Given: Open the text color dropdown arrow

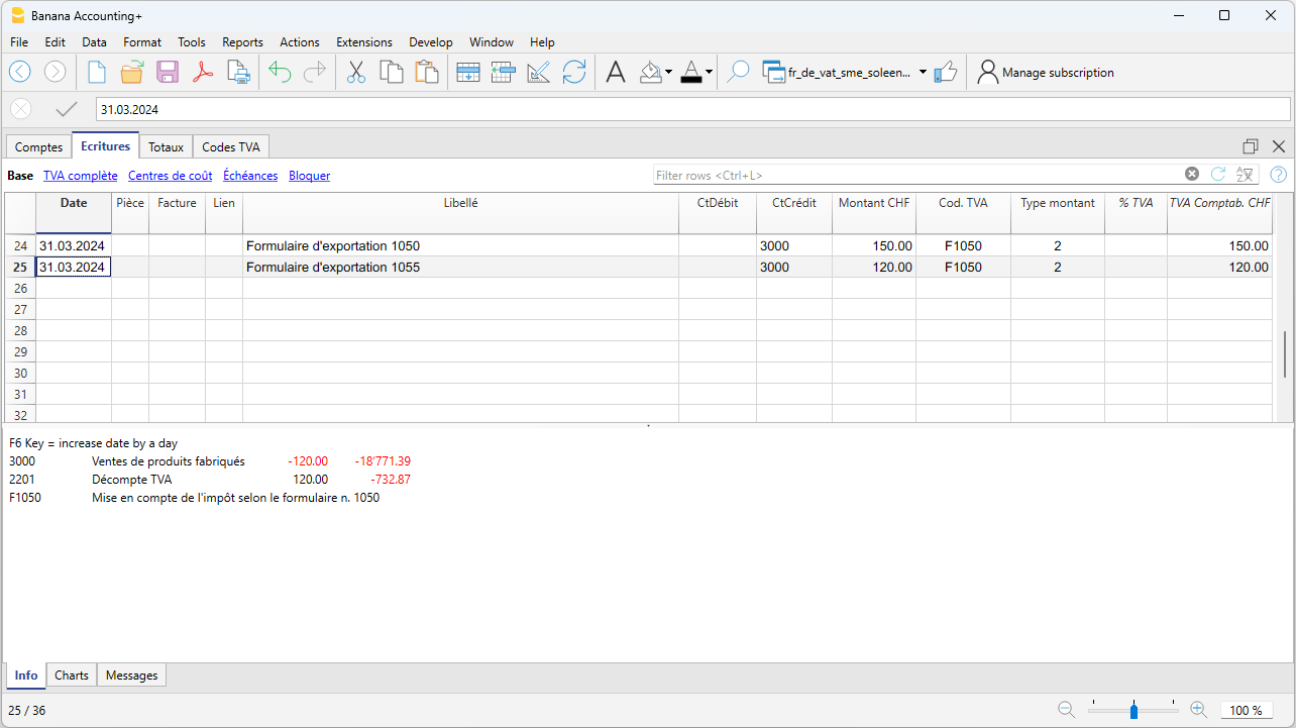Looking at the screenshot, I should coord(708,72).
